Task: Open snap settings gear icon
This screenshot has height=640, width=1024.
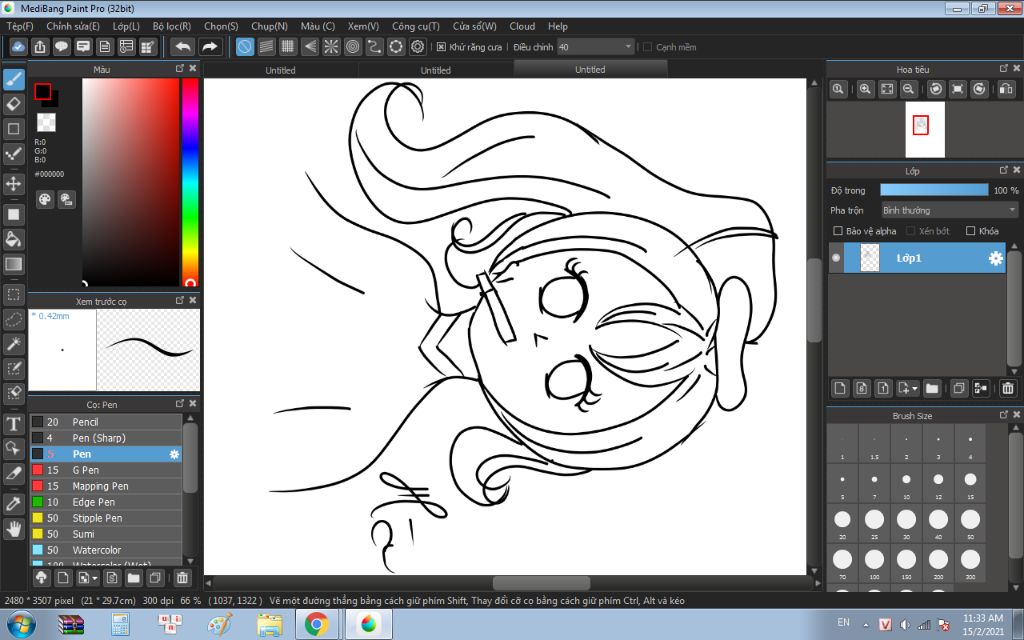Action: (x=417, y=47)
